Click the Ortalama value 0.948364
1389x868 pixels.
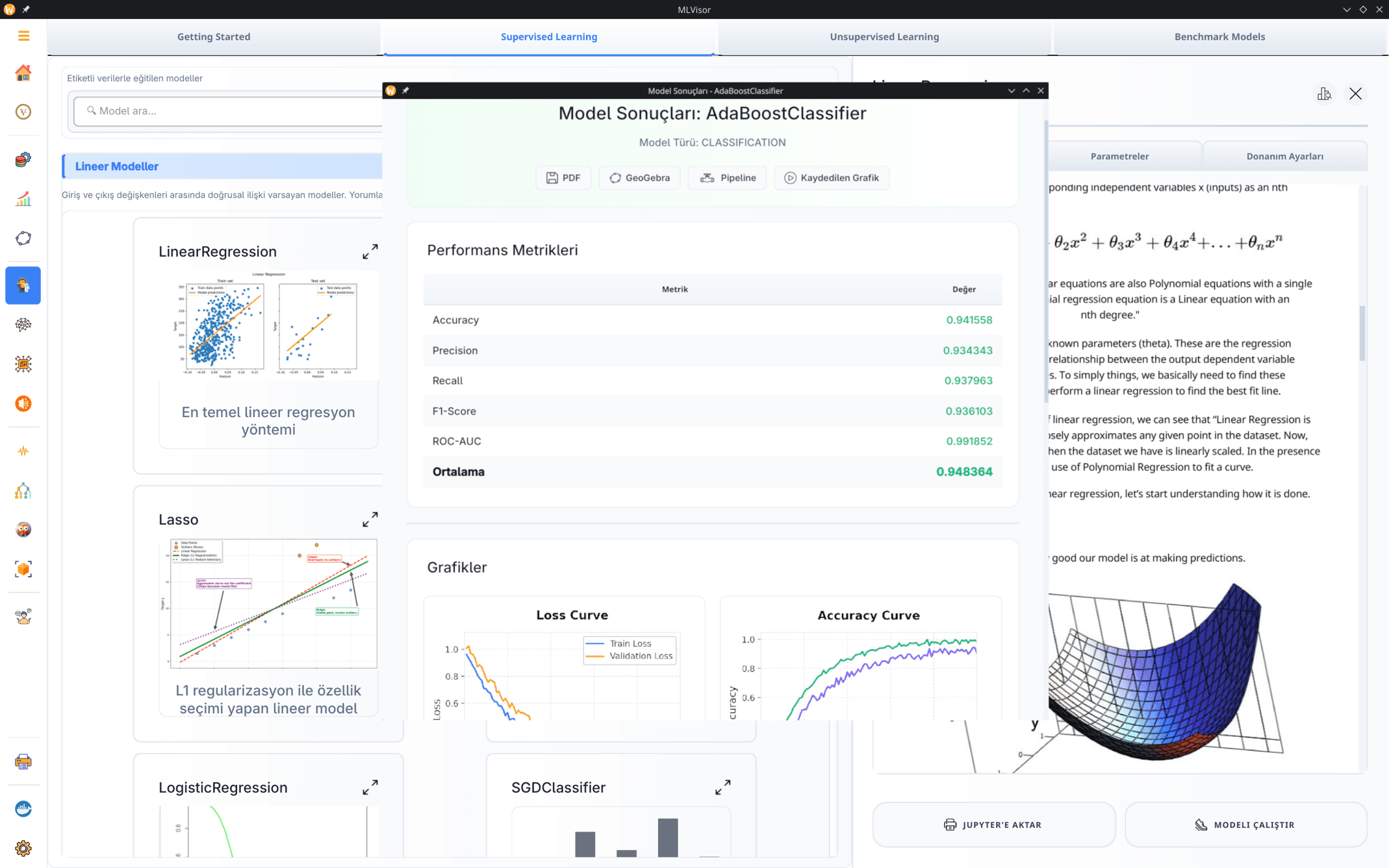click(964, 472)
